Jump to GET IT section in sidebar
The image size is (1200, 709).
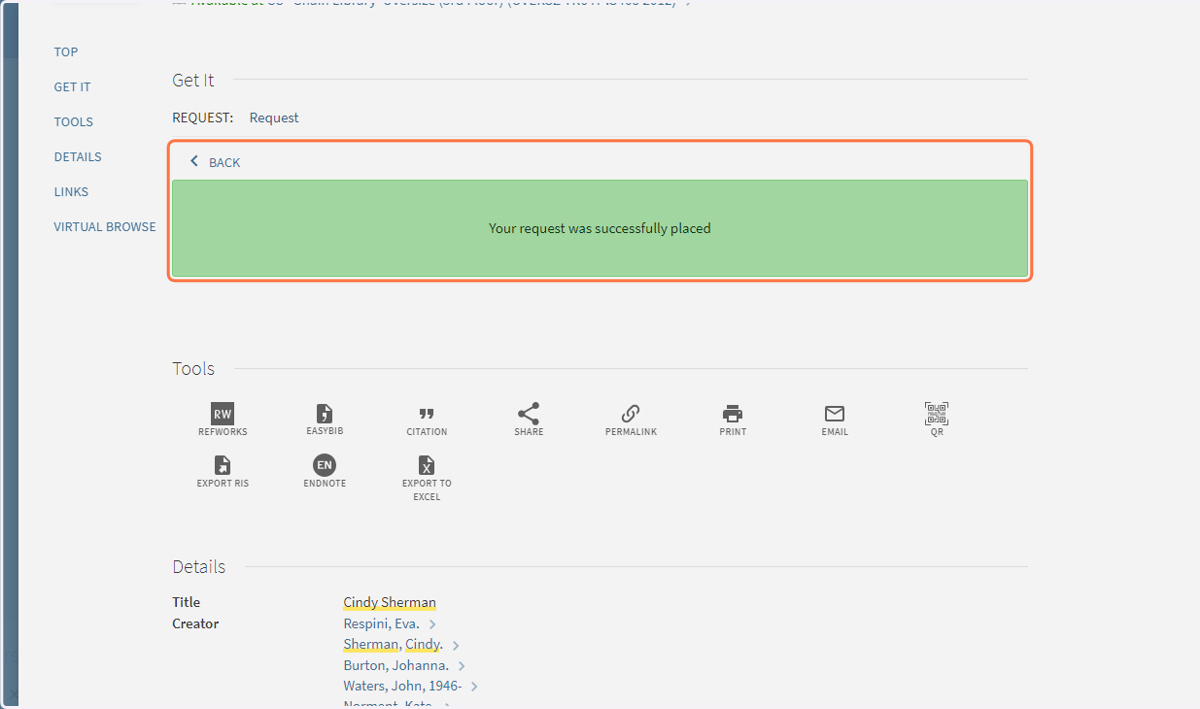[x=72, y=87]
